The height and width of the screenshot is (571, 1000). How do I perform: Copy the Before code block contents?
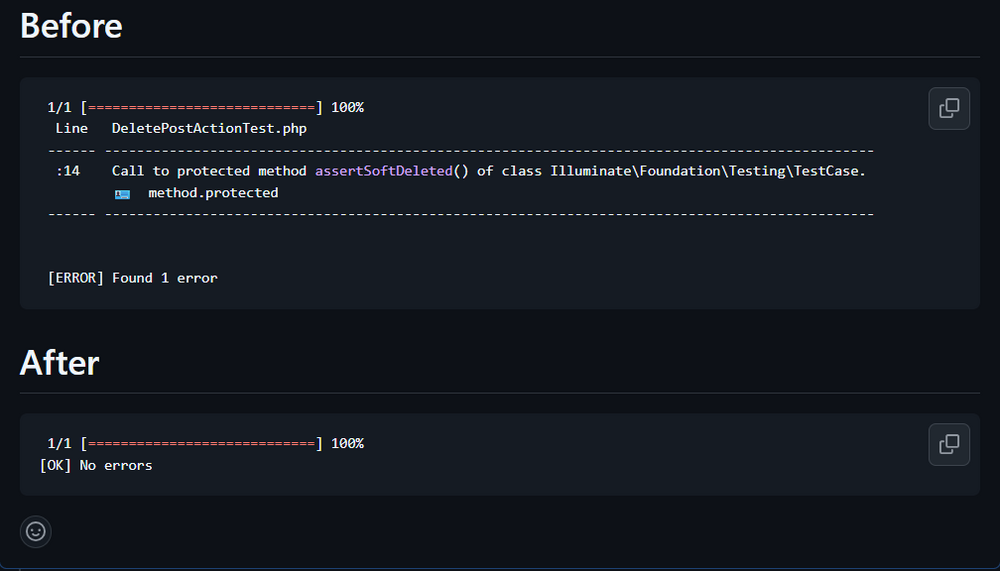tap(949, 108)
